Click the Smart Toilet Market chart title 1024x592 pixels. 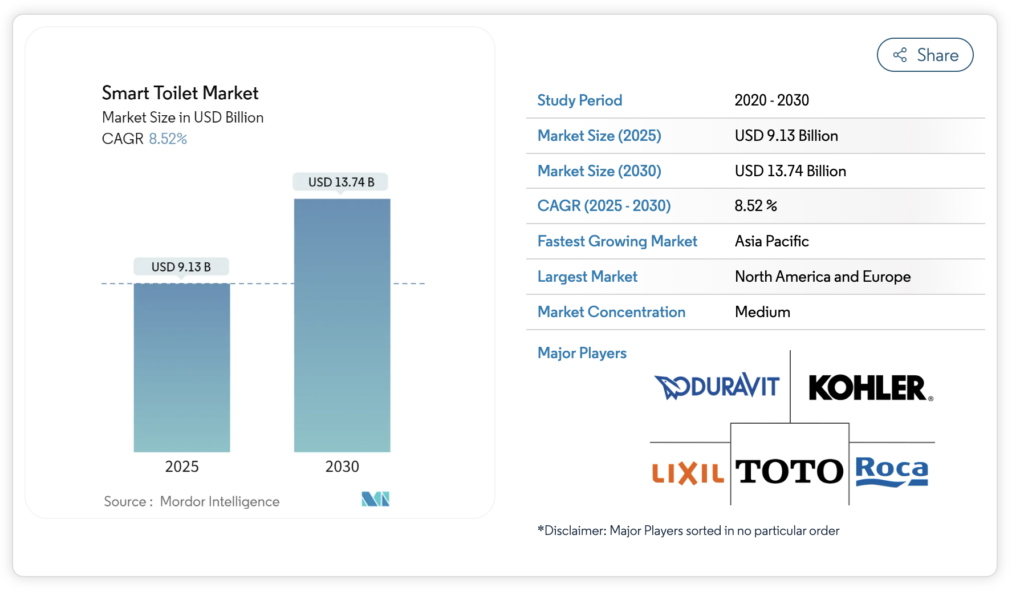tap(180, 93)
